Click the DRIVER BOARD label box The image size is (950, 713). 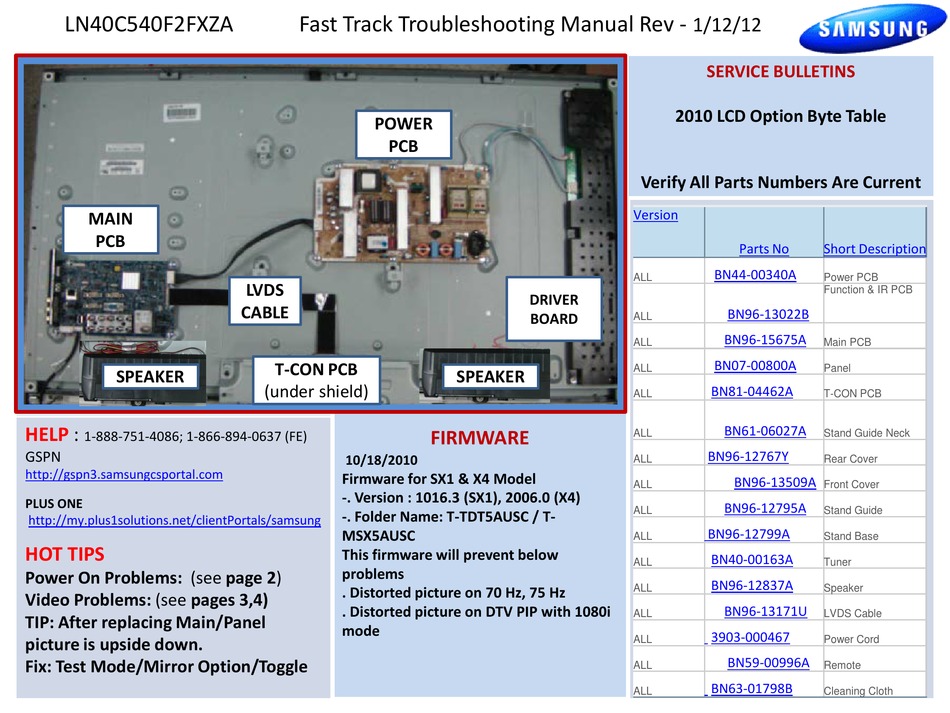coord(554,309)
